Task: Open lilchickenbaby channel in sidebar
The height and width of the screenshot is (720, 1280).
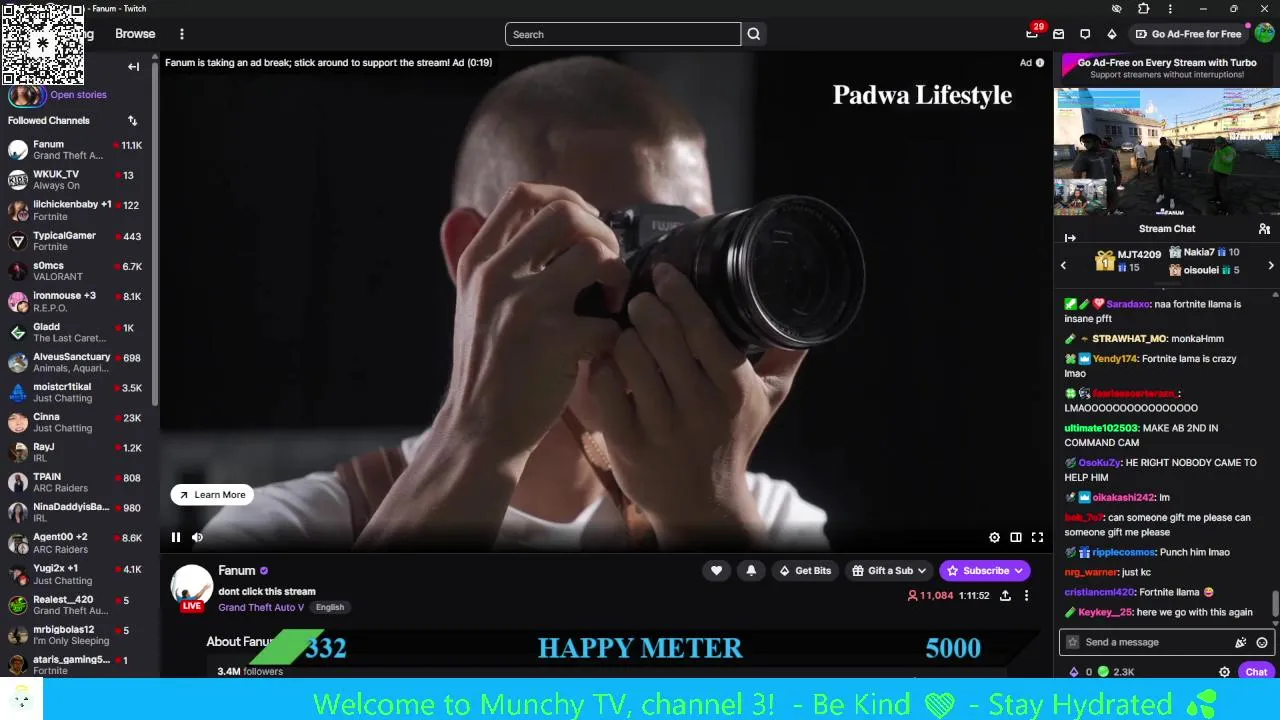Action: coord(76,210)
